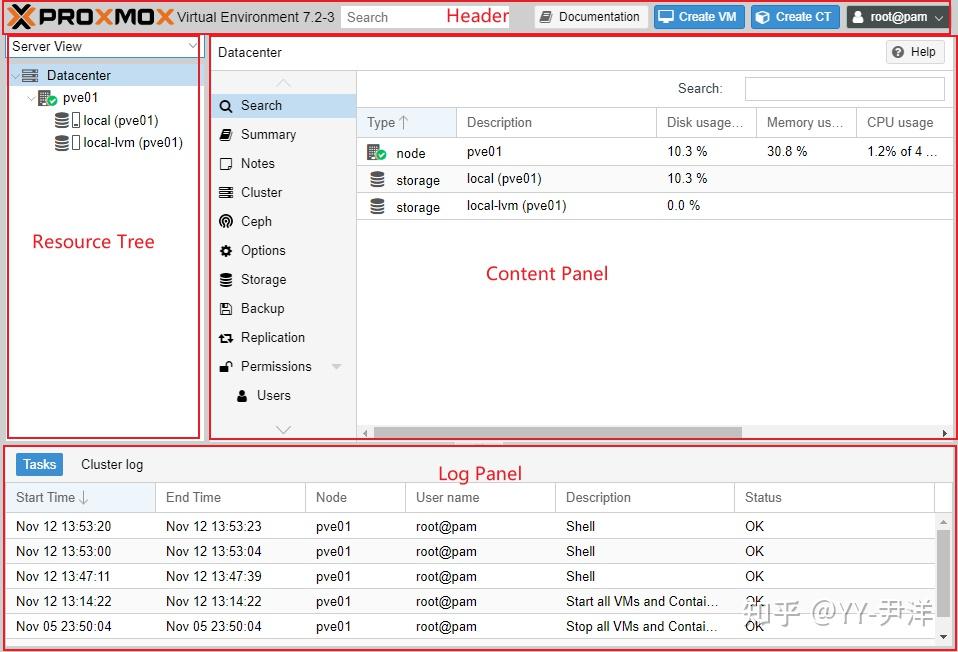Open the Summary panel for Datacenter
The height and width of the screenshot is (652, 958).
click(x=268, y=134)
